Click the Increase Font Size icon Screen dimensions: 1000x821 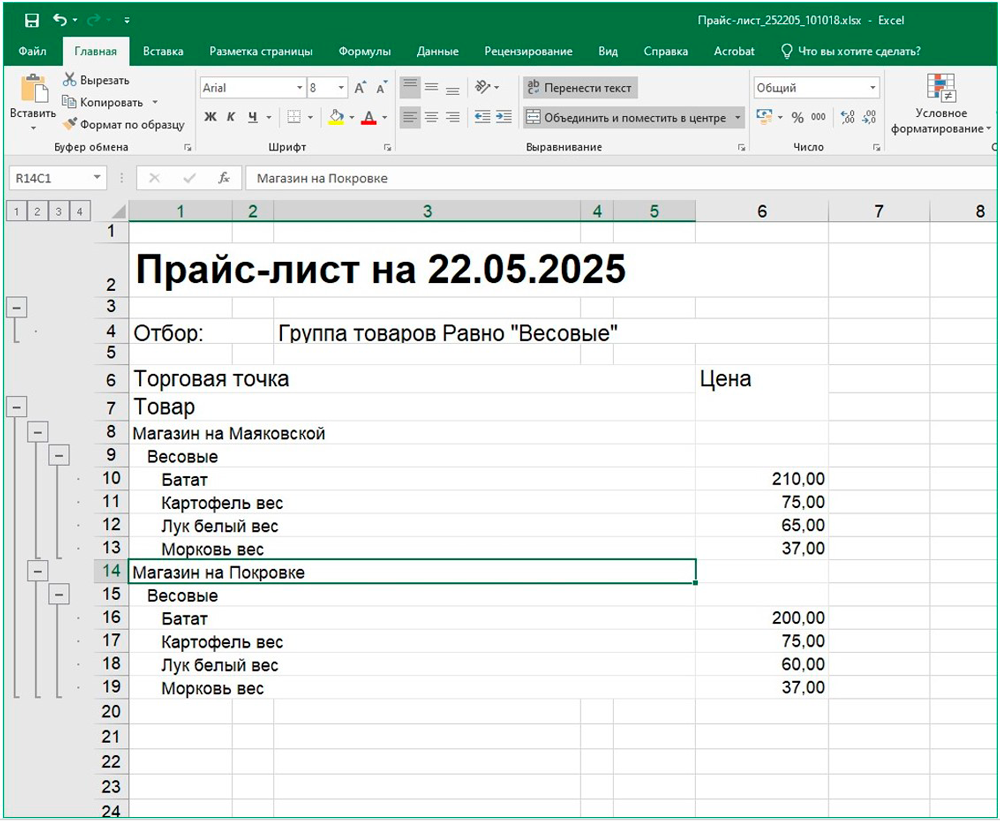point(360,88)
